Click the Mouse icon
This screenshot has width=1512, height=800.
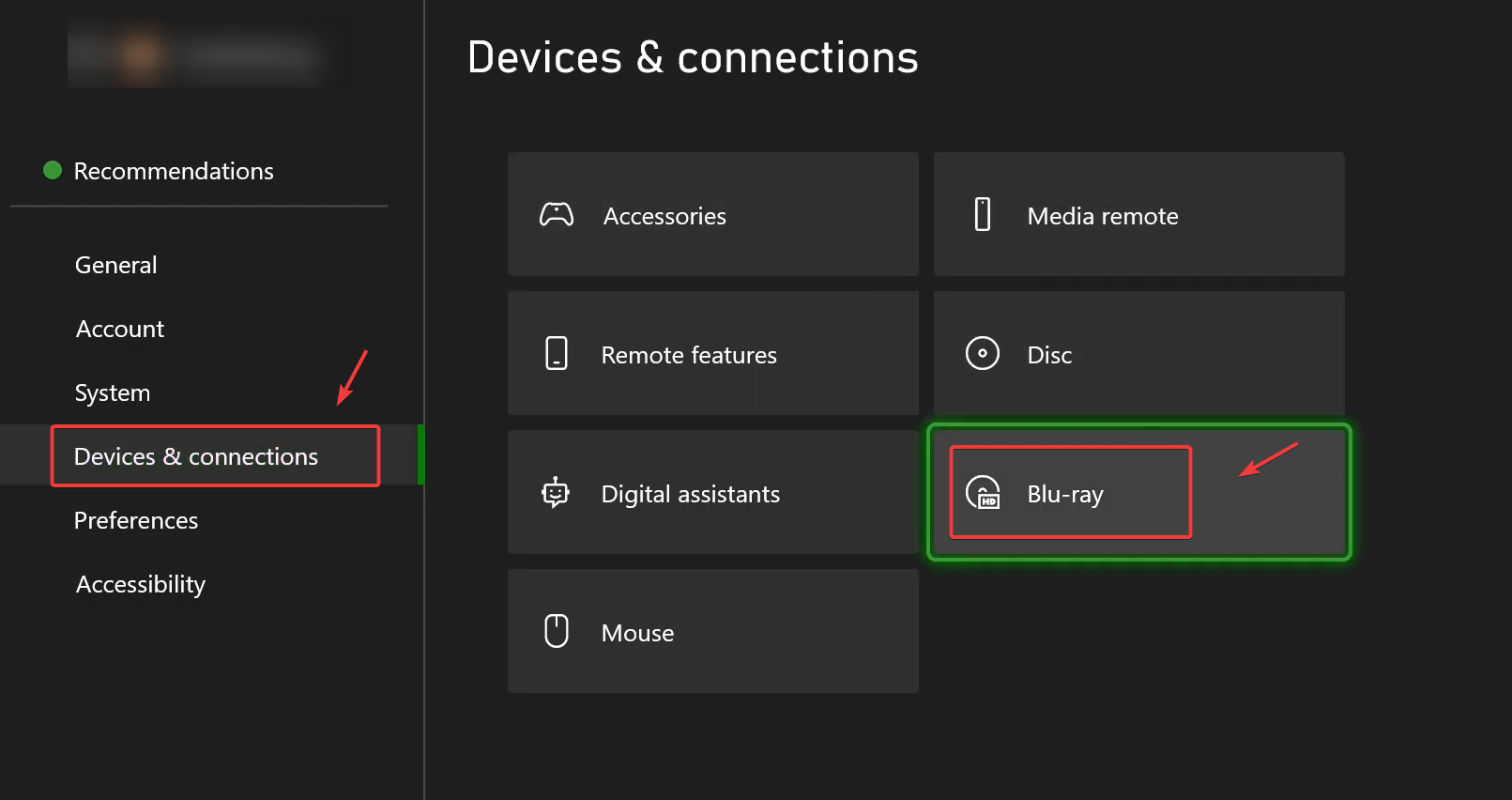[557, 631]
